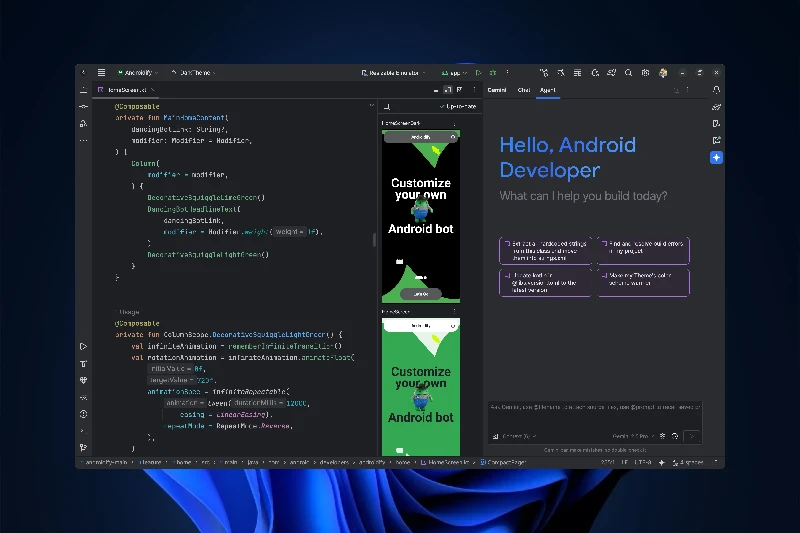Select the HomeScreen.kt editor tab
800x533 pixels.
coord(127,90)
